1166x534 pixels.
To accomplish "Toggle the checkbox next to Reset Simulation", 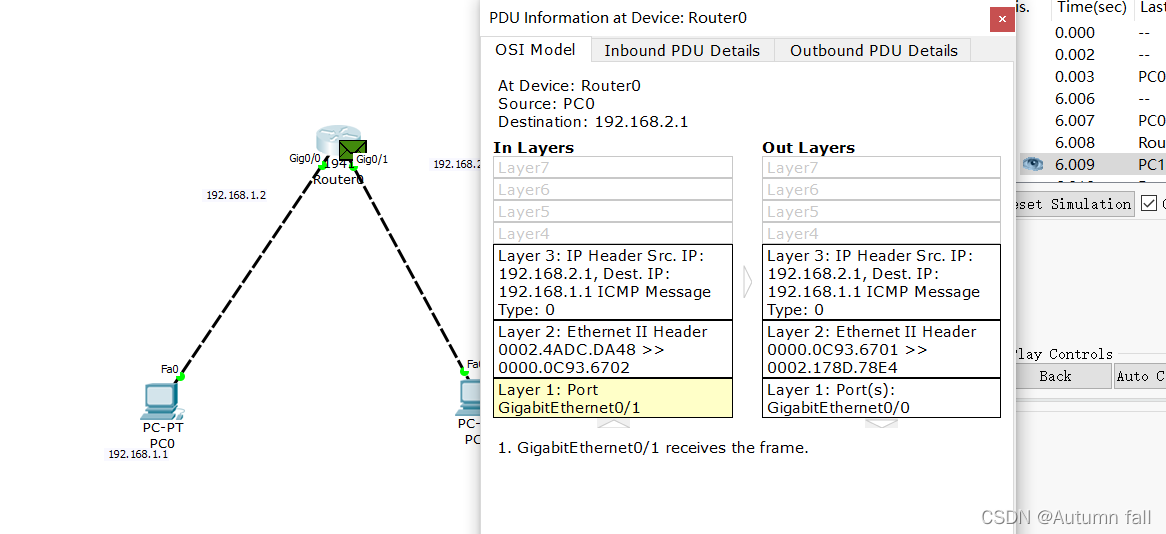I will pyautogui.click(x=1149, y=203).
